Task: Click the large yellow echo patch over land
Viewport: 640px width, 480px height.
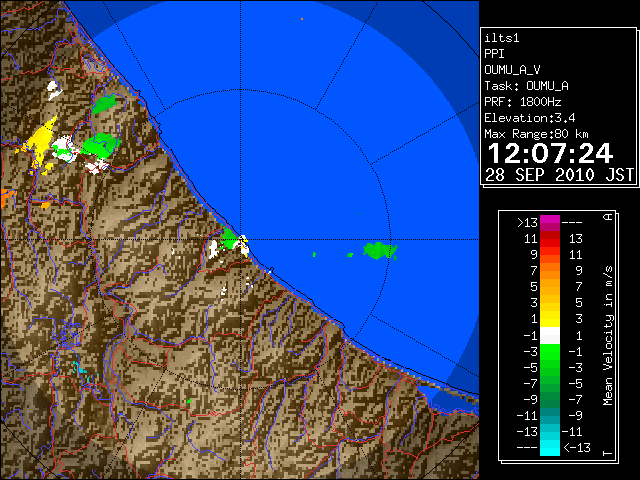Action: tap(40, 141)
